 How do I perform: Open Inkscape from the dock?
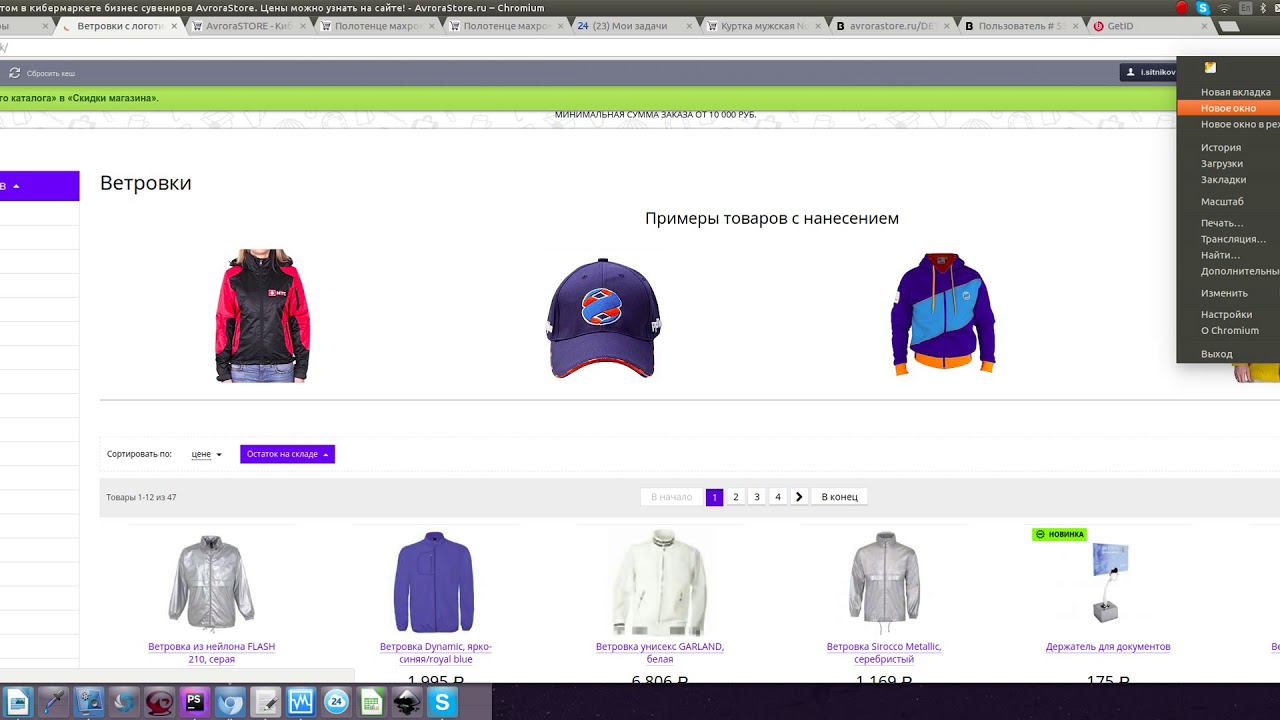tap(406, 703)
